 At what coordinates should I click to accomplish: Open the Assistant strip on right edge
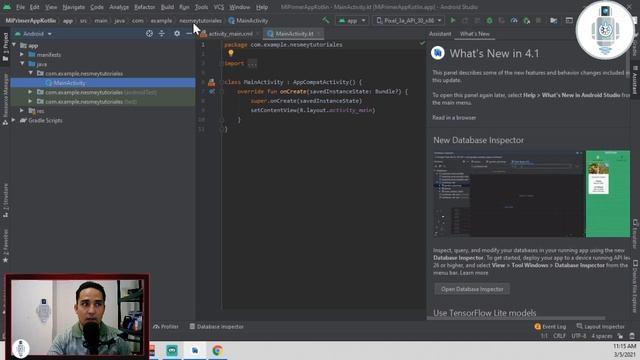coord(636,80)
